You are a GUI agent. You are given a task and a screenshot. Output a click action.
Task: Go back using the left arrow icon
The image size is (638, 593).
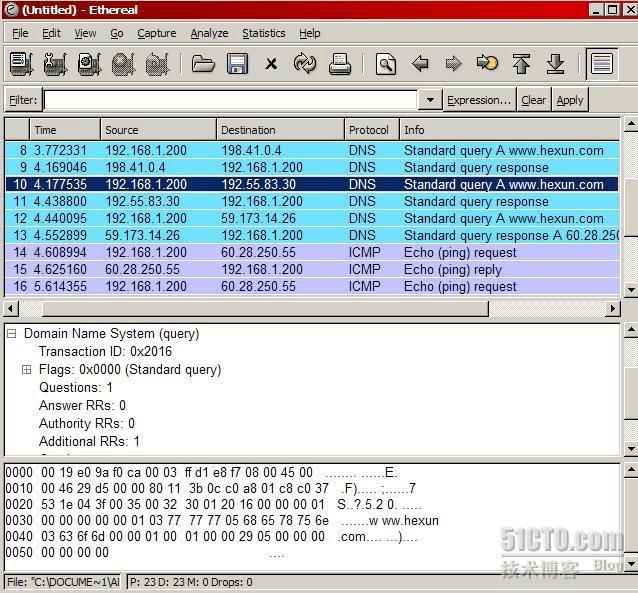420,64
